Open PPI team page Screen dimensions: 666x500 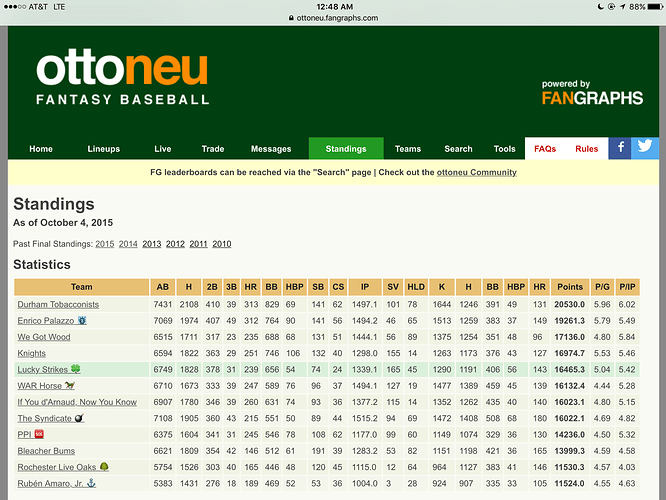point(24,434)
